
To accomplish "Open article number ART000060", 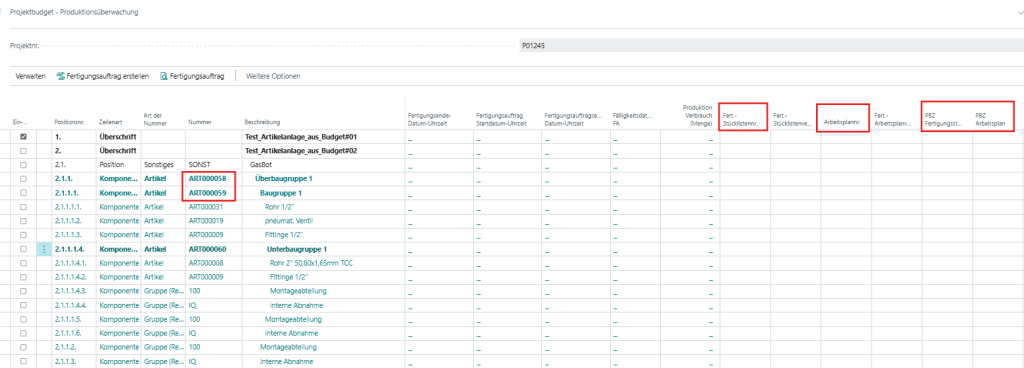I will tap(208, 249).
